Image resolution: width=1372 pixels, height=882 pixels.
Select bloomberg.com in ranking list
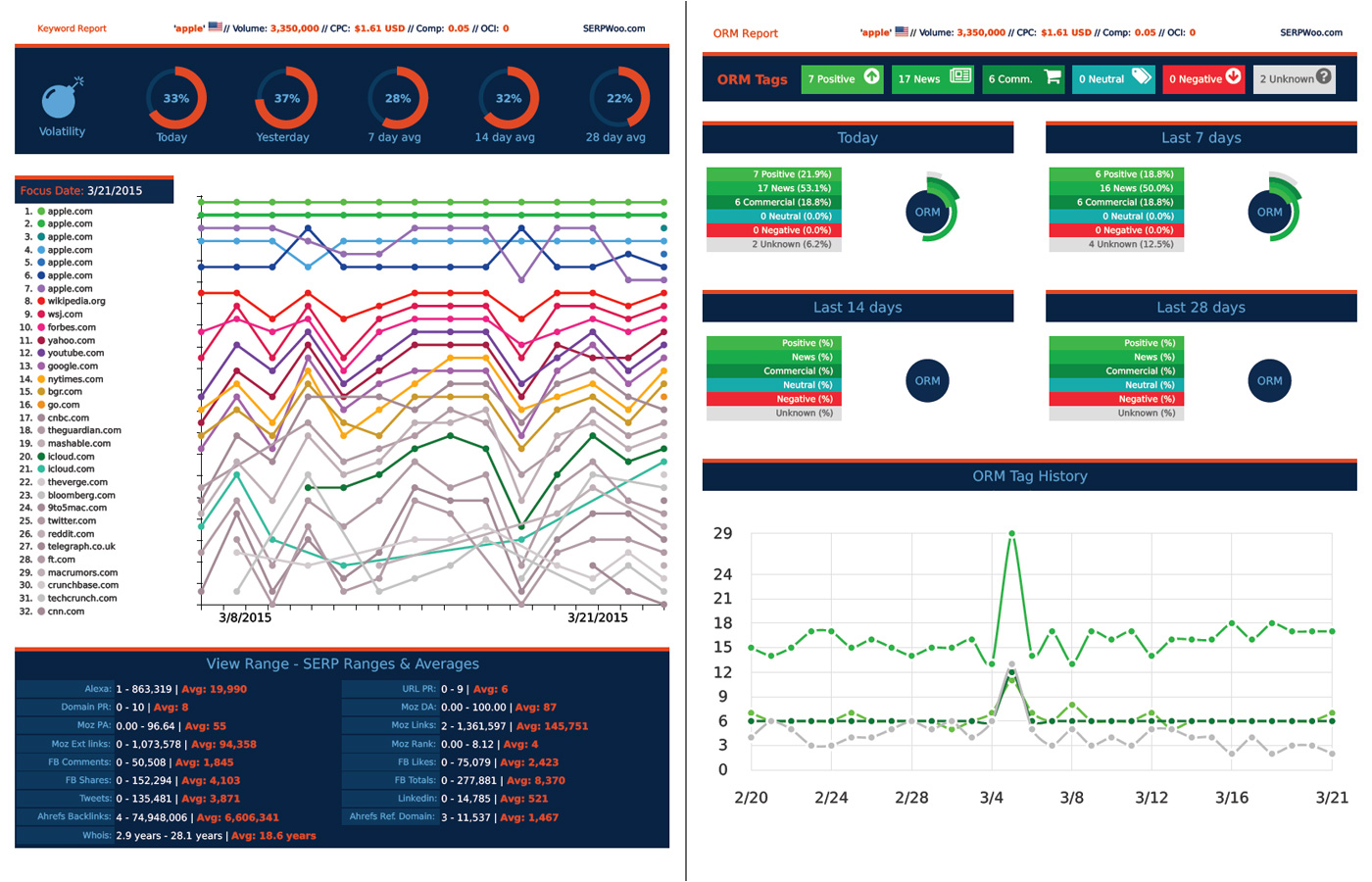[x=81, y=495]
